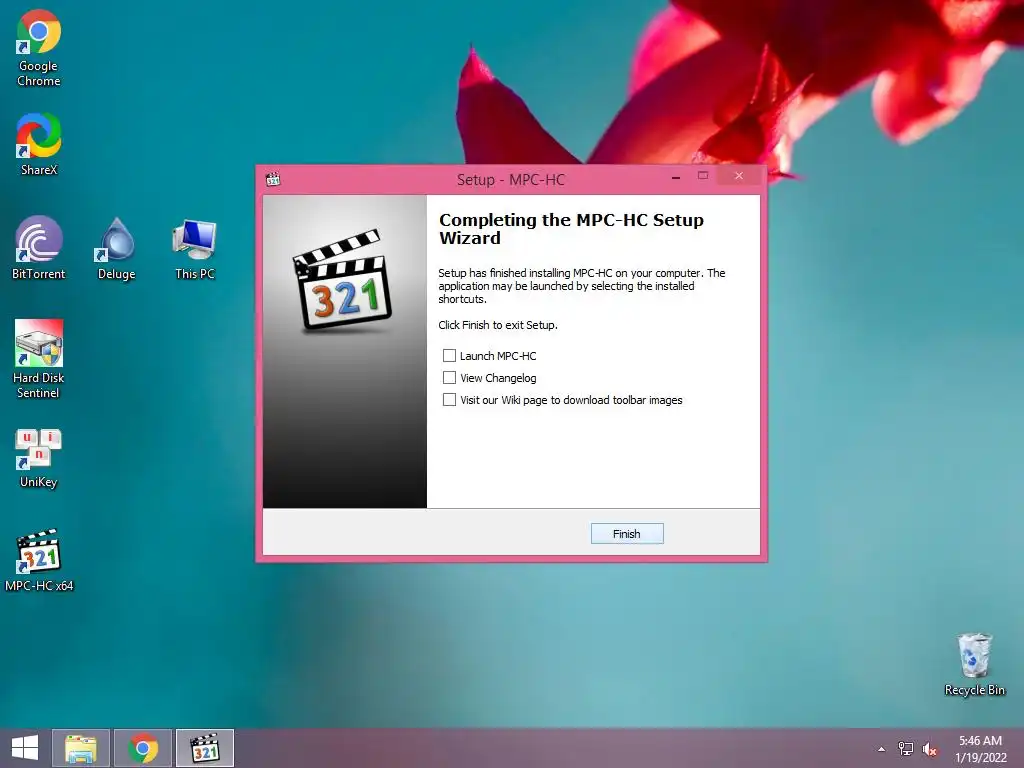Open the taskbar clock showing 5:46 AM
The image size is (1024, 768).
tap(980, 749)
